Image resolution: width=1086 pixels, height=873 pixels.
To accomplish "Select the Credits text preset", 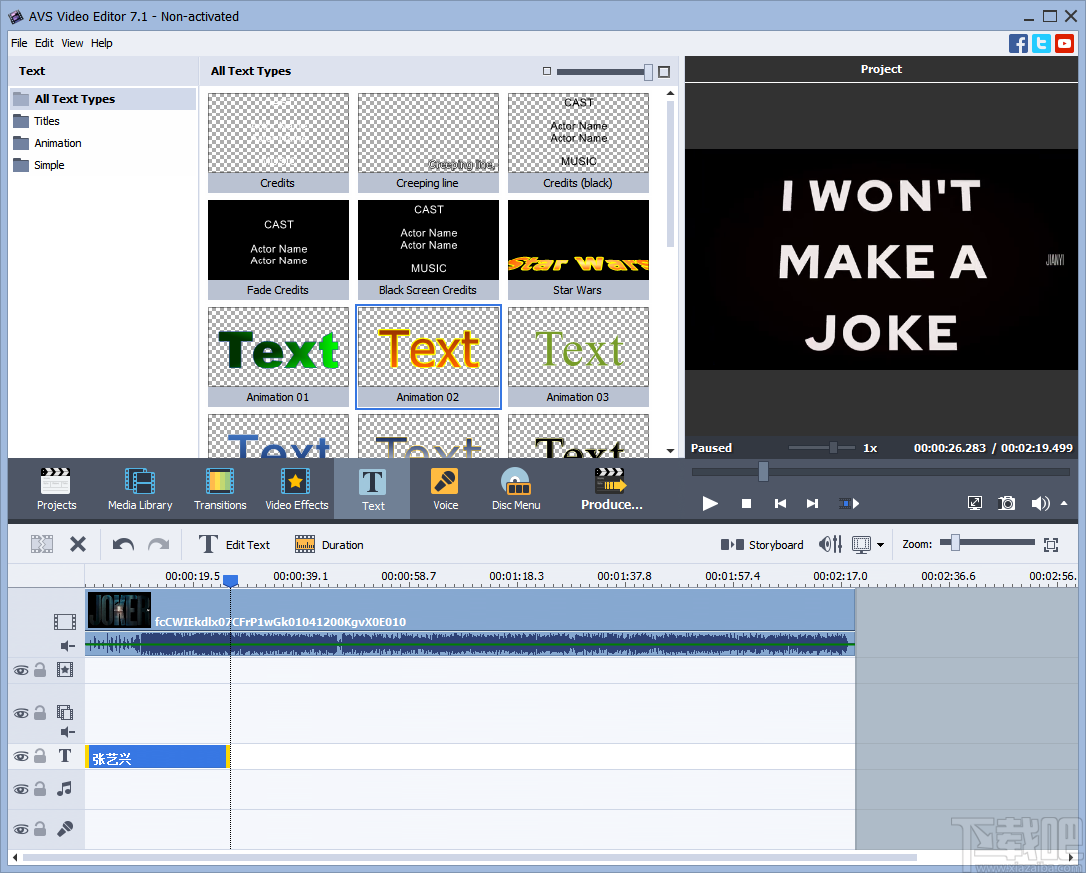I will (x=278, y=142).
